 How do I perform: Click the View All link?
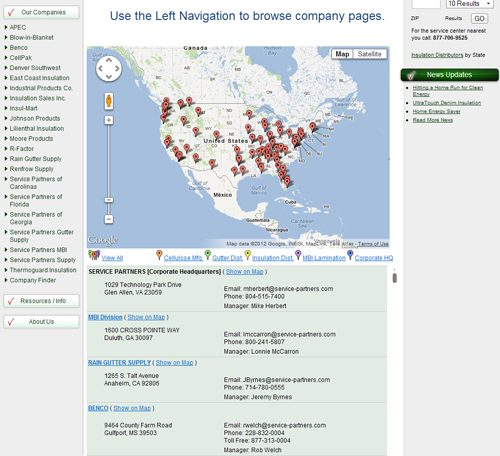[112, 258]
